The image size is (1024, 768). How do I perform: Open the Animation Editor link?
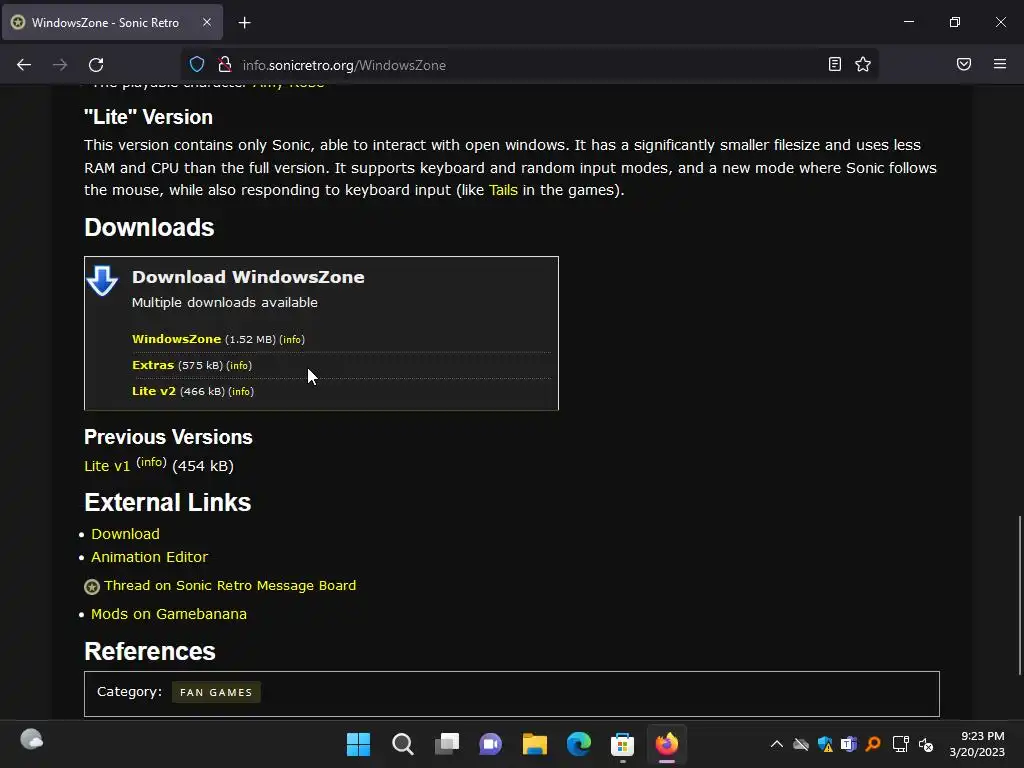(x=150, y=557)
